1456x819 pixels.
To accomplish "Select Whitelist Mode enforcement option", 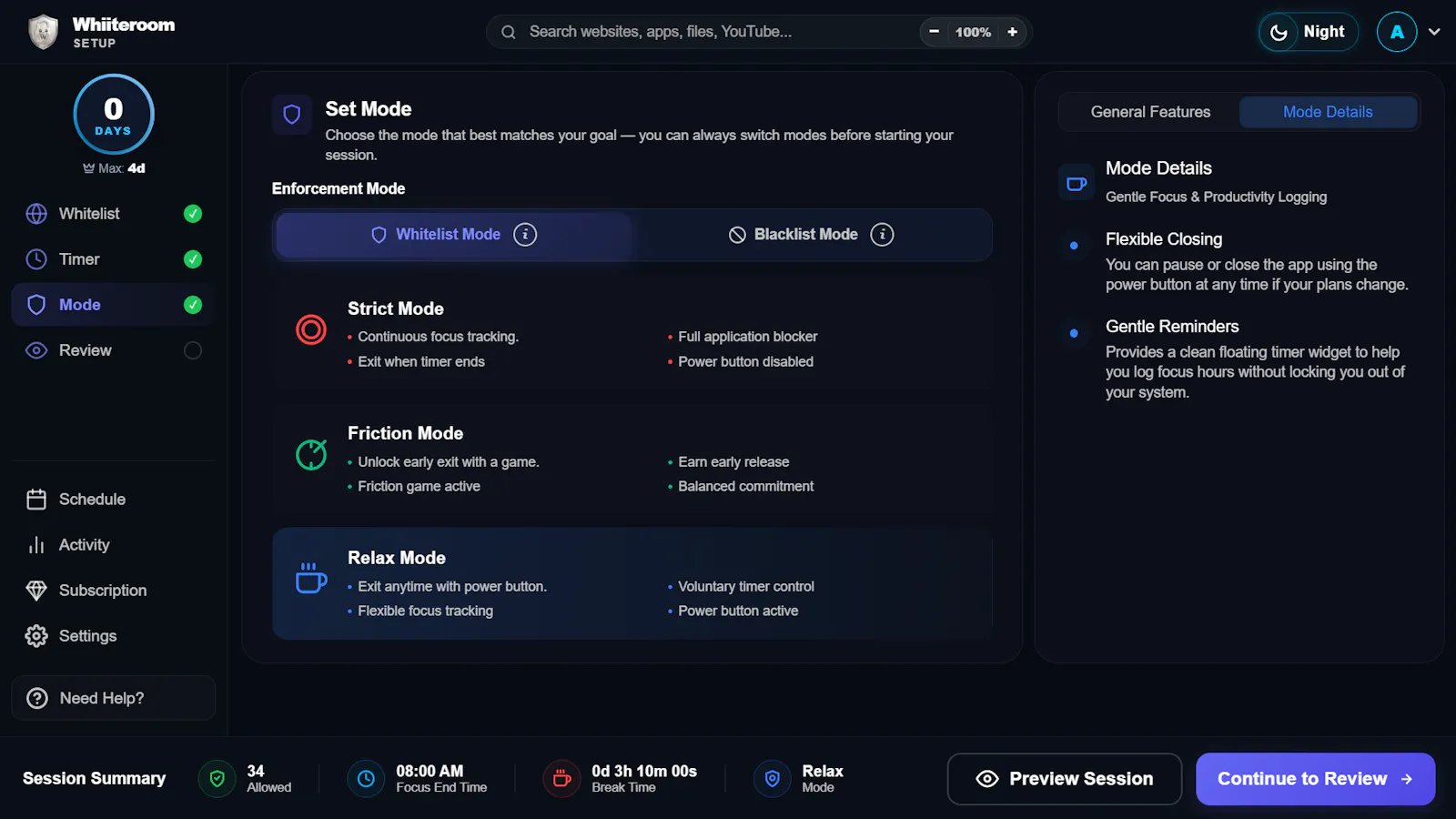I will [x=453, y=235].
